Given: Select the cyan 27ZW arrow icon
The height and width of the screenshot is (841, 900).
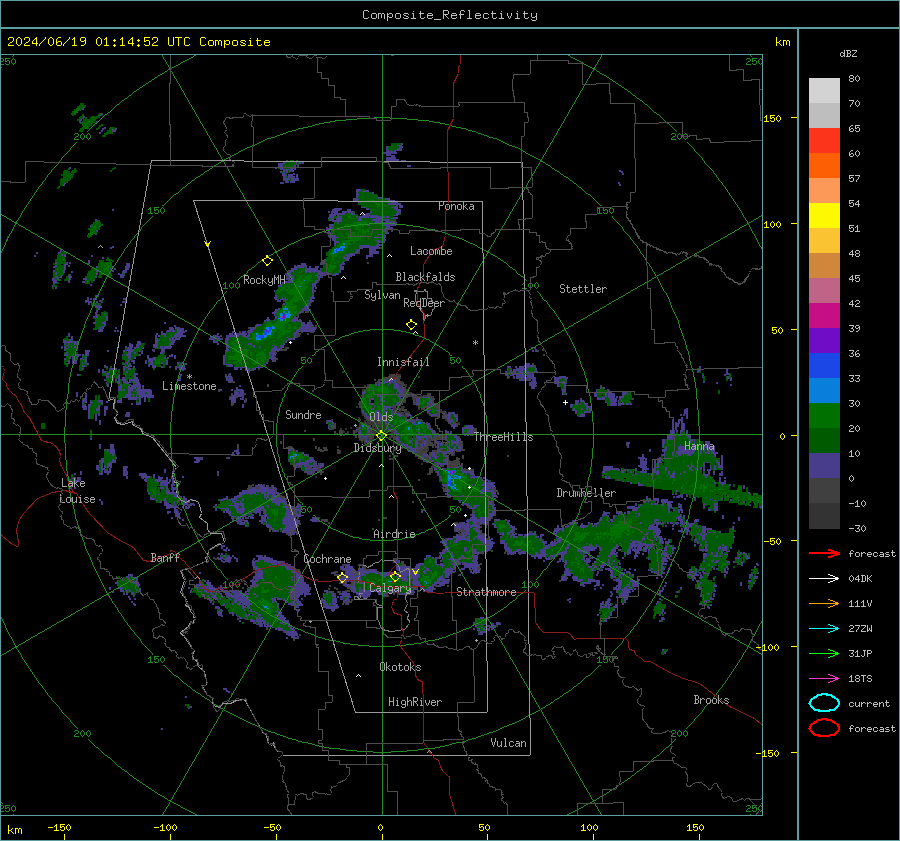Looking at the screenshot, I should pyautogui.click(x=824, y=629).
